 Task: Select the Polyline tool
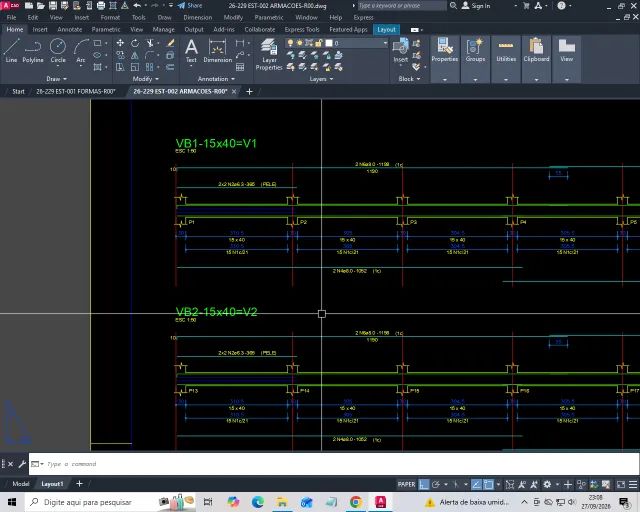tap(33, 51)
